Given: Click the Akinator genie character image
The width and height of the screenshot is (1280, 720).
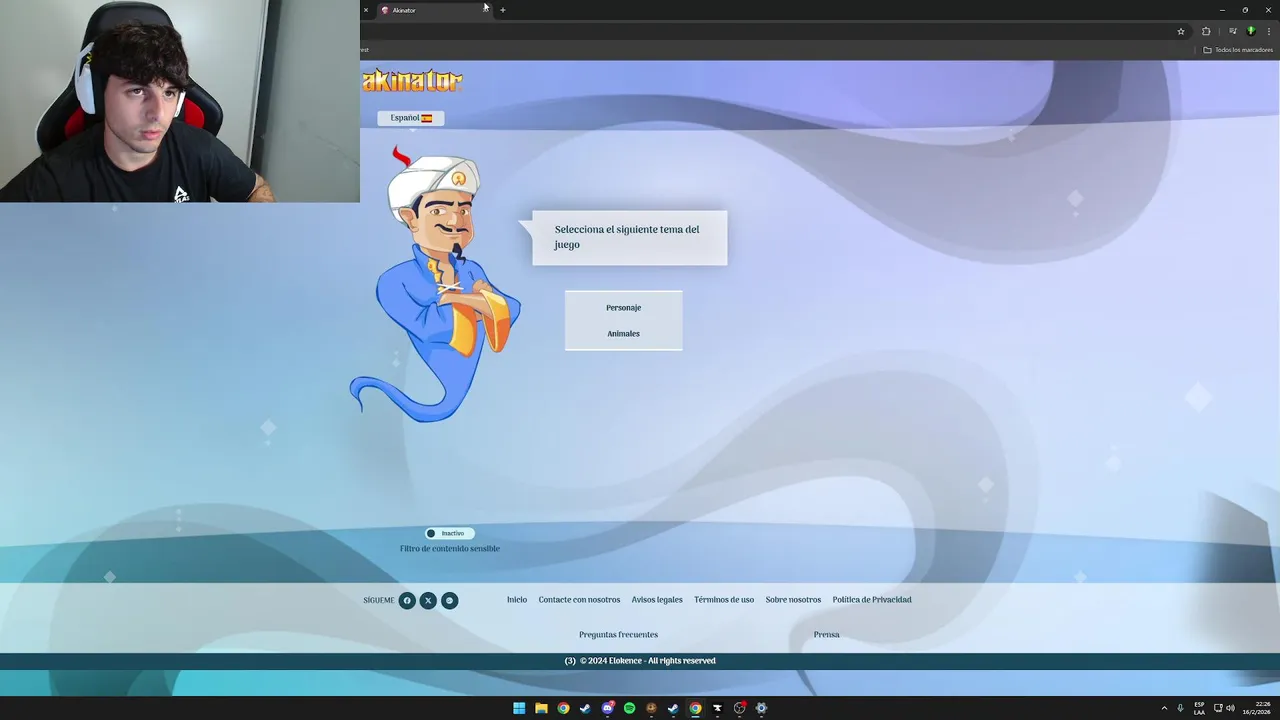Looking at the screenshot, I should pyautogui.click(x=436, y=284).
